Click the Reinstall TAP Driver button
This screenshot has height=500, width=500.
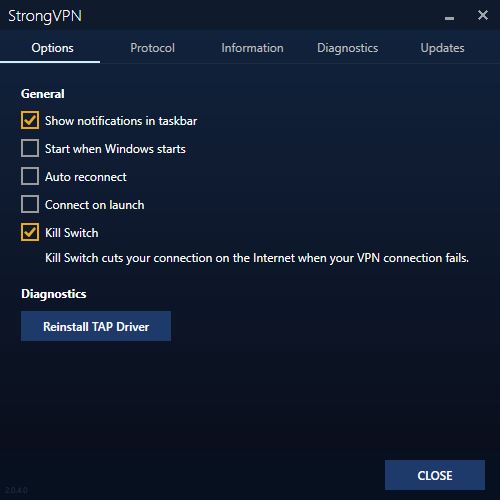96,326
